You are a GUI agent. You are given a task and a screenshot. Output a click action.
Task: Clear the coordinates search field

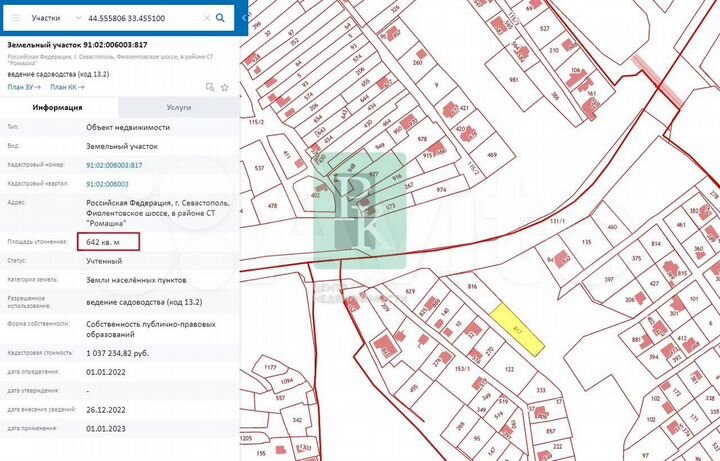[x=207, y=18]
